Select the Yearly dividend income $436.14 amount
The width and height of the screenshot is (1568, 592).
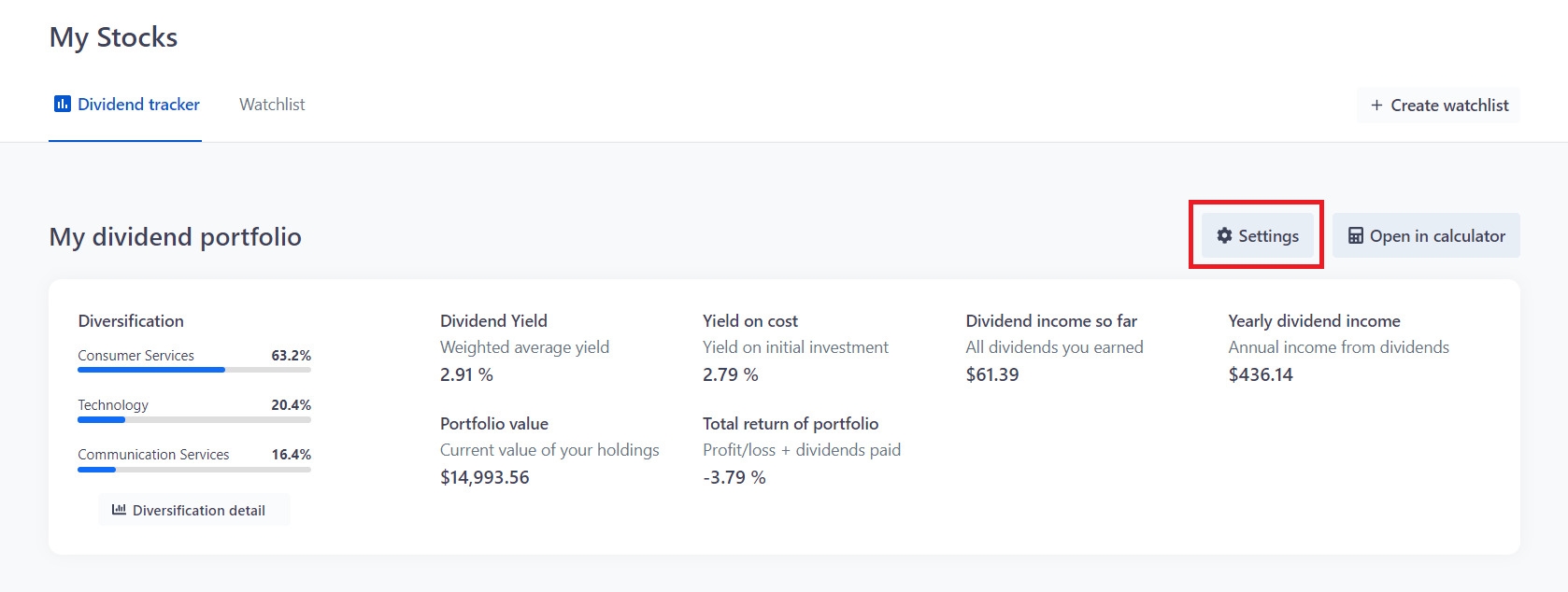pos(1261,374)
